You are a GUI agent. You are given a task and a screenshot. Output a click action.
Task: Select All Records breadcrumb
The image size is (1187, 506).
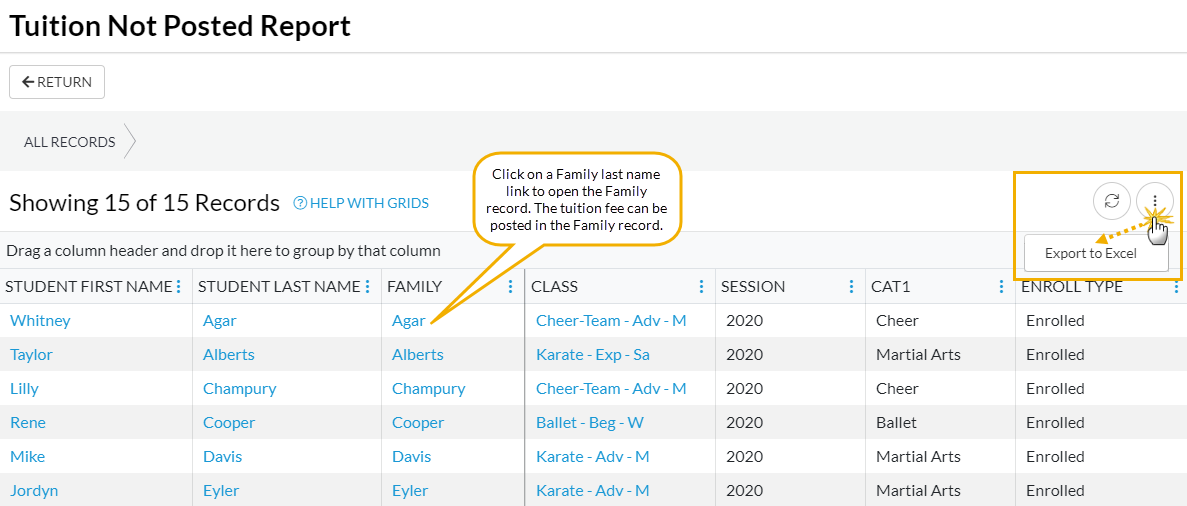(x=70, y=142)
